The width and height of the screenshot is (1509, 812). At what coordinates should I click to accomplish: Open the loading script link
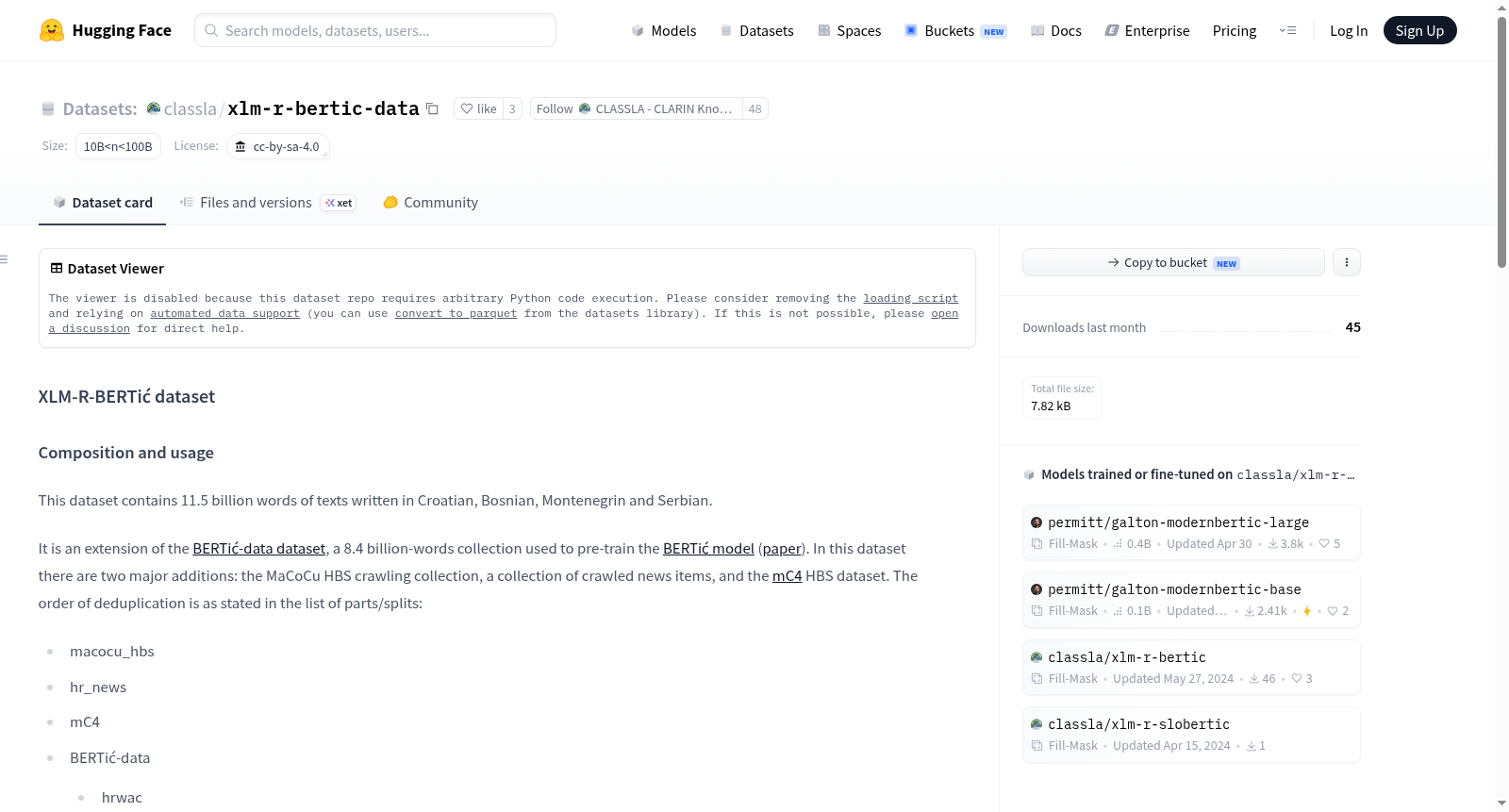(x=910, y=298)
